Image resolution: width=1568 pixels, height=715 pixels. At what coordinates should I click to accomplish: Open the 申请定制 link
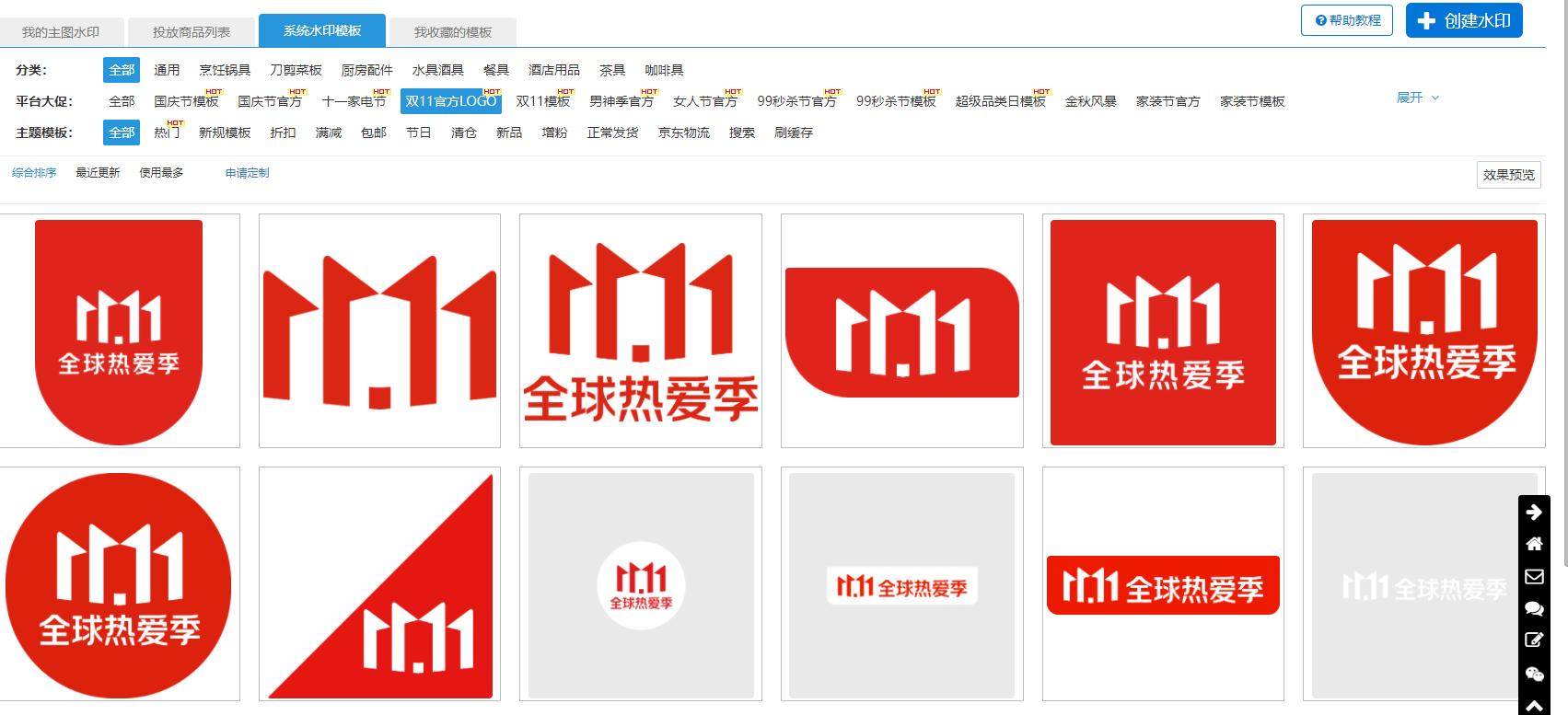click(x=247, y=173)
